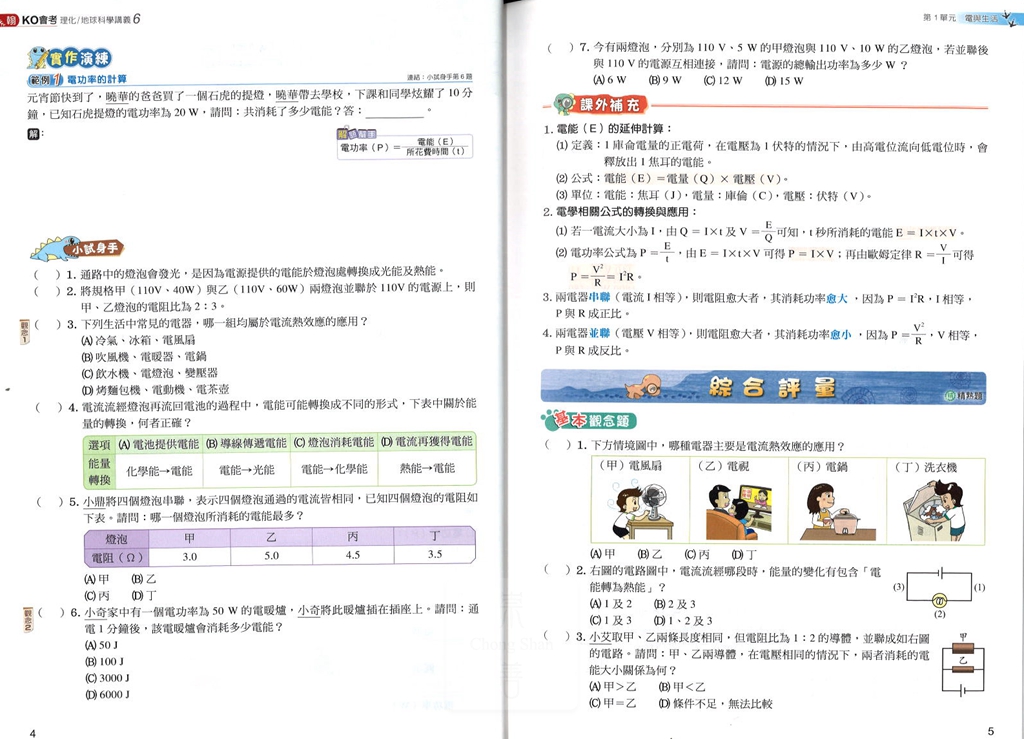Image resolution: width=1024 pixels, height=739 pixels.
Task: Click the 觀念2 side tag
Action: (28, 619)
